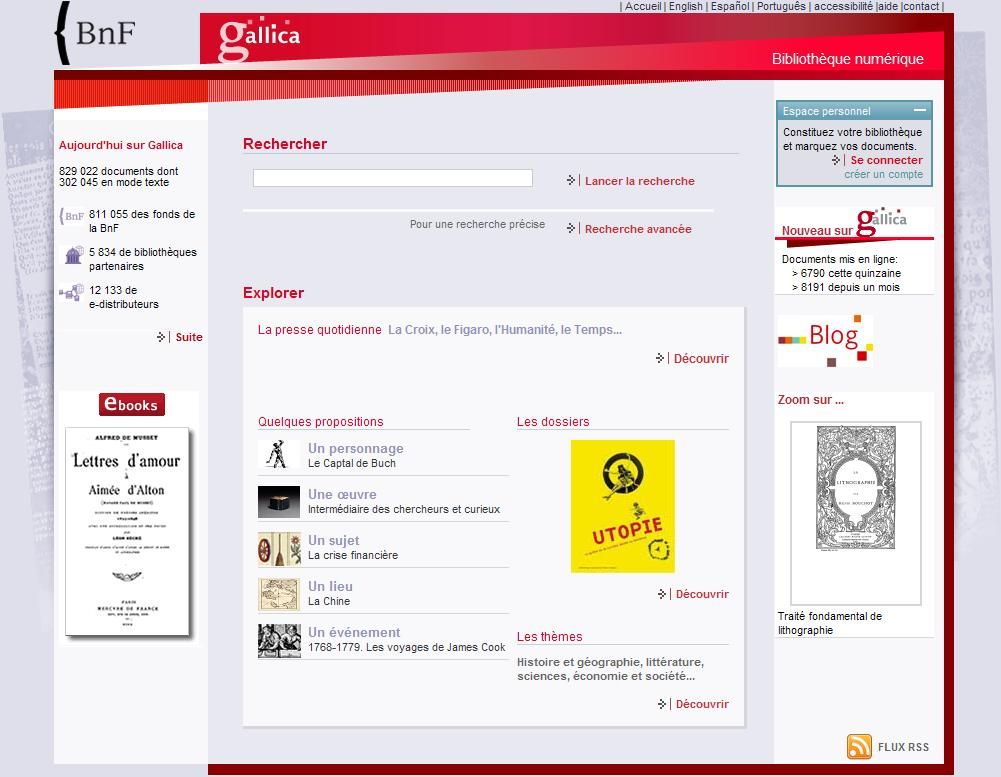This screenshot has width=1001, height=777.
Task: Click the ebooks badge
Action: click(132, 404)
